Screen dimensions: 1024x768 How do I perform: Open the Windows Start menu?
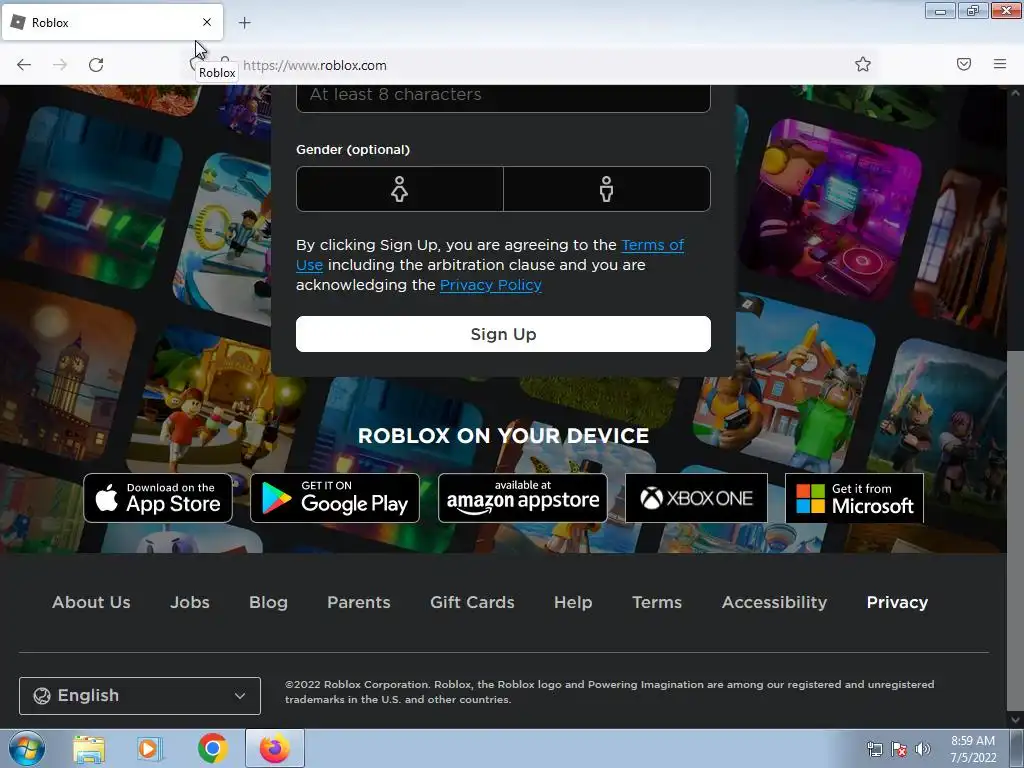click(x=27, y=748)
